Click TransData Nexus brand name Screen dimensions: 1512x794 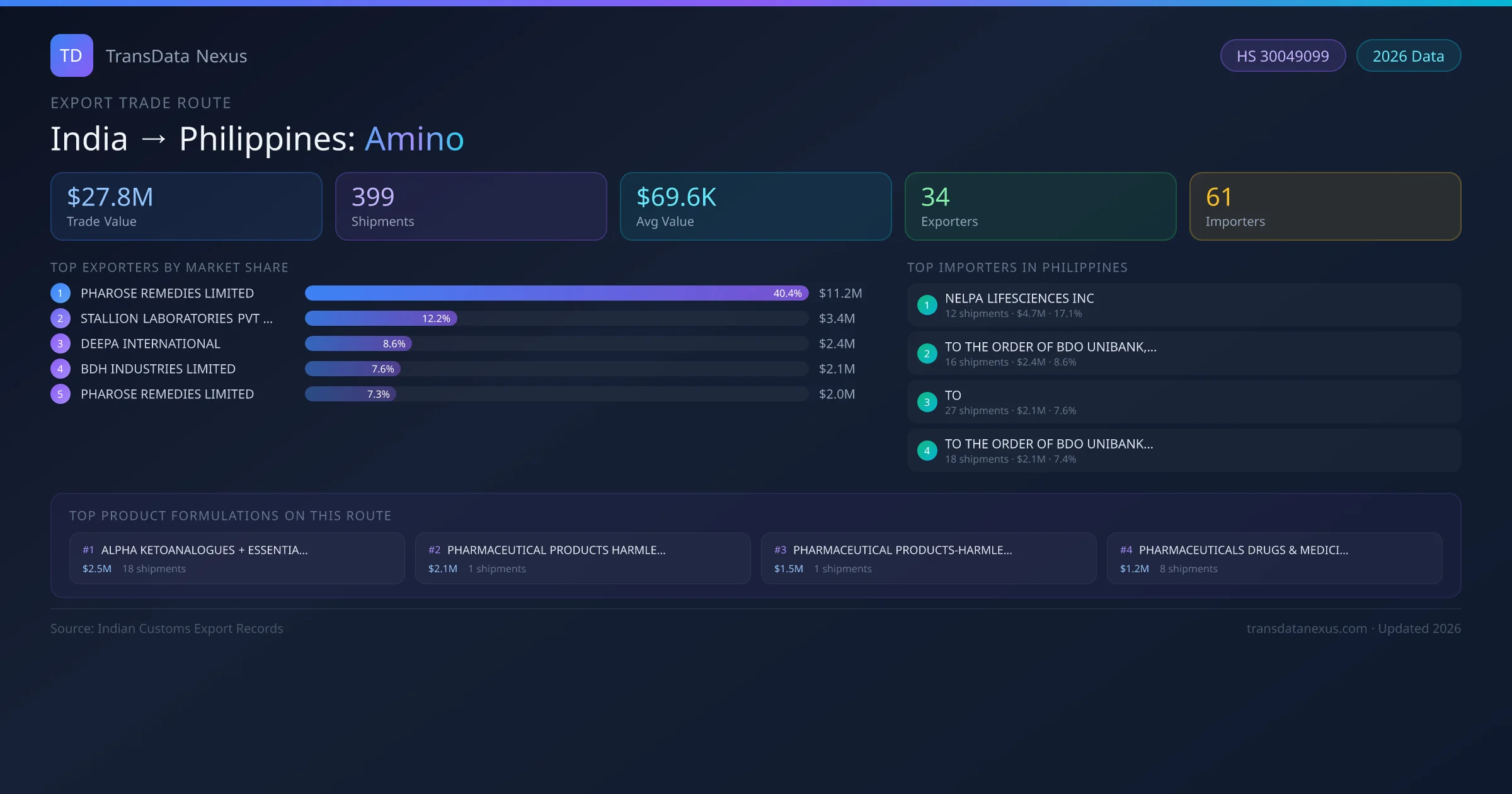coord(176,56)
